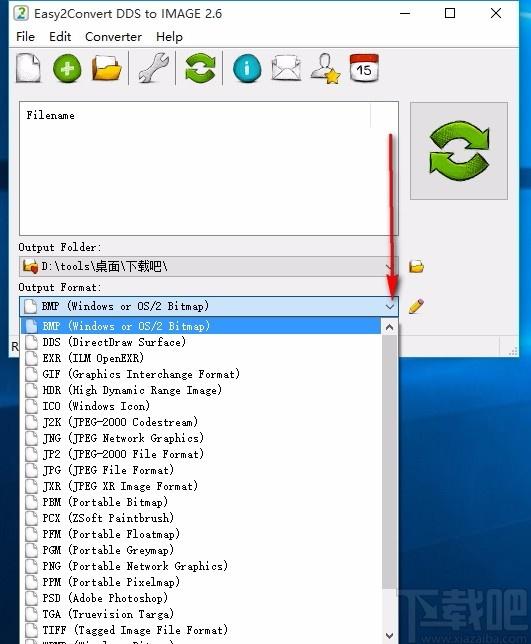Choose EXR (ILM OpenEXR) format

click(201, 358)
